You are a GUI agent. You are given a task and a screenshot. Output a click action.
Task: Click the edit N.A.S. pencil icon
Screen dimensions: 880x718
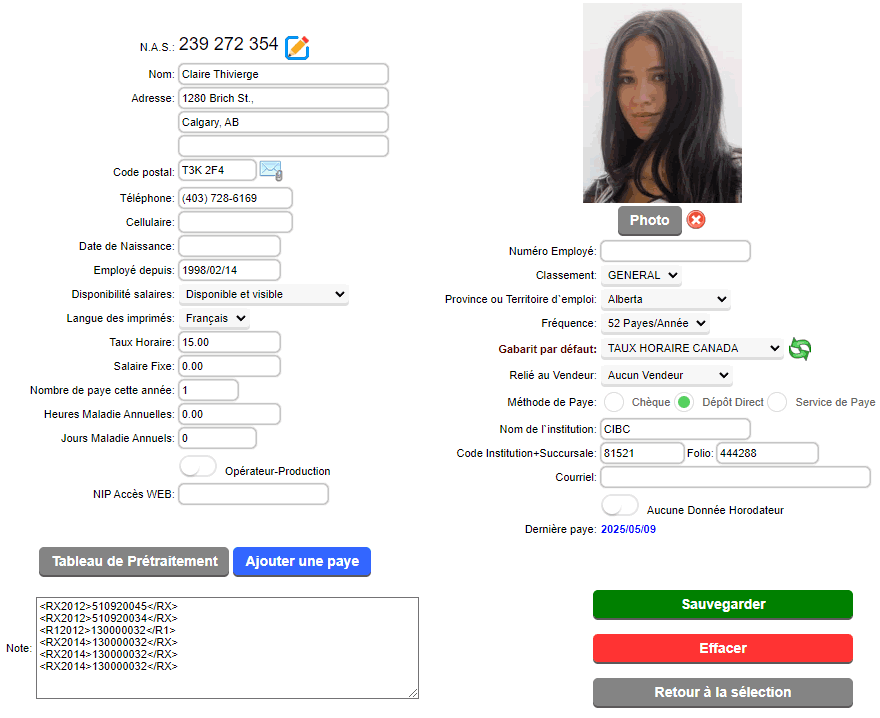297,47
